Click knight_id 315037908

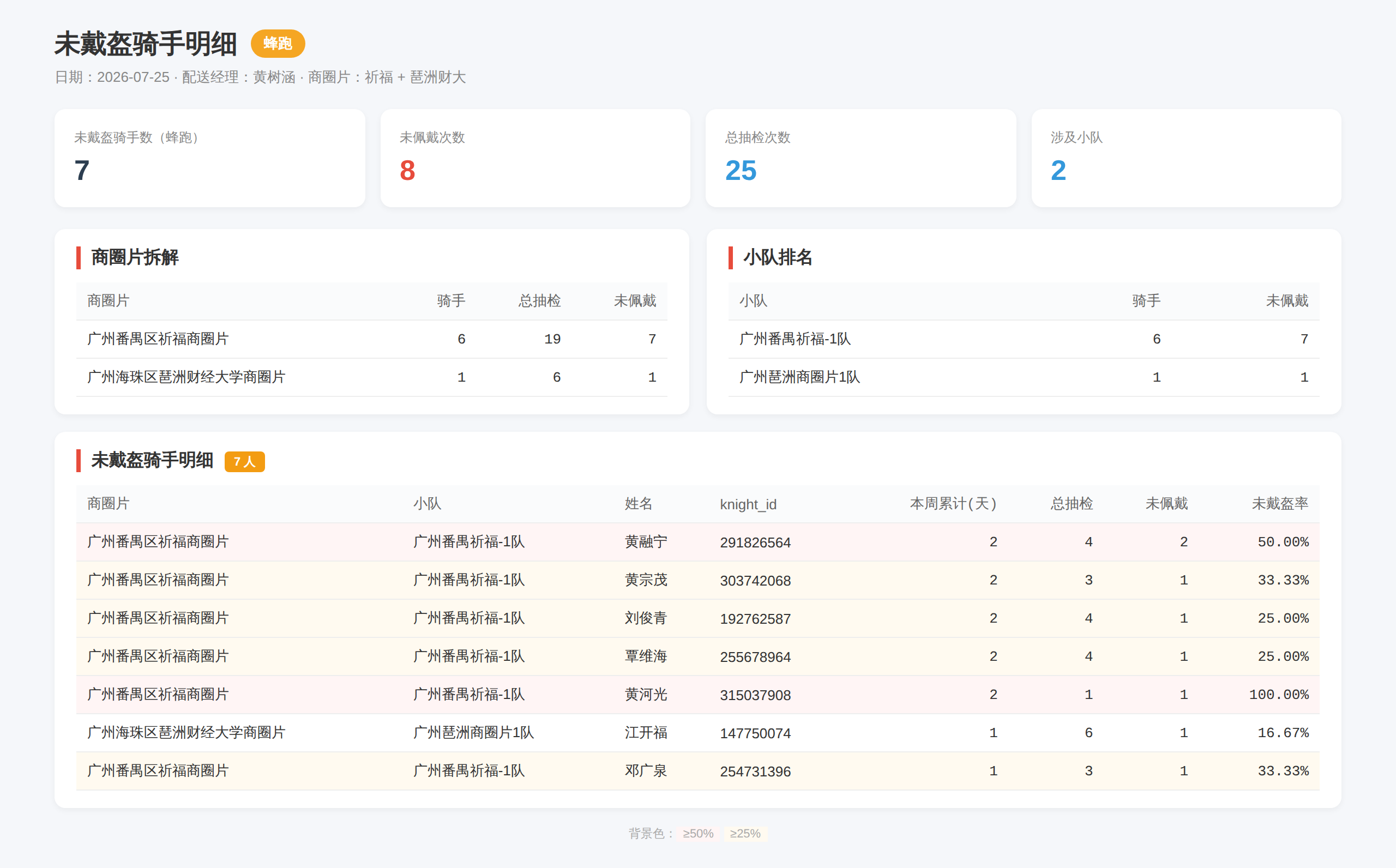(x=755, y=695)
